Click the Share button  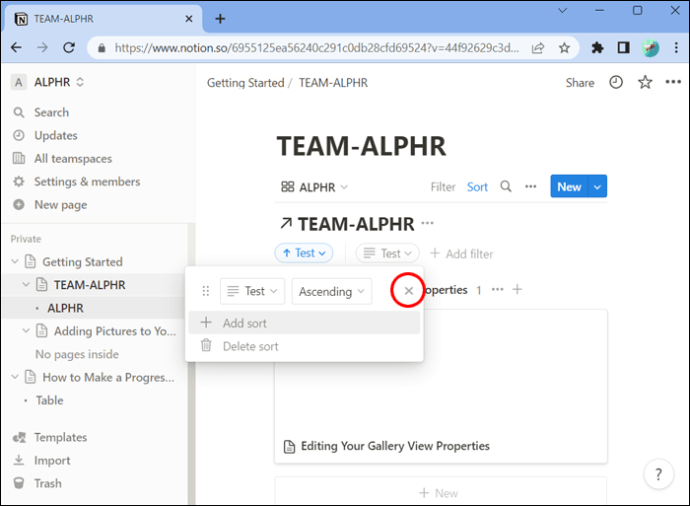(580, 83)
